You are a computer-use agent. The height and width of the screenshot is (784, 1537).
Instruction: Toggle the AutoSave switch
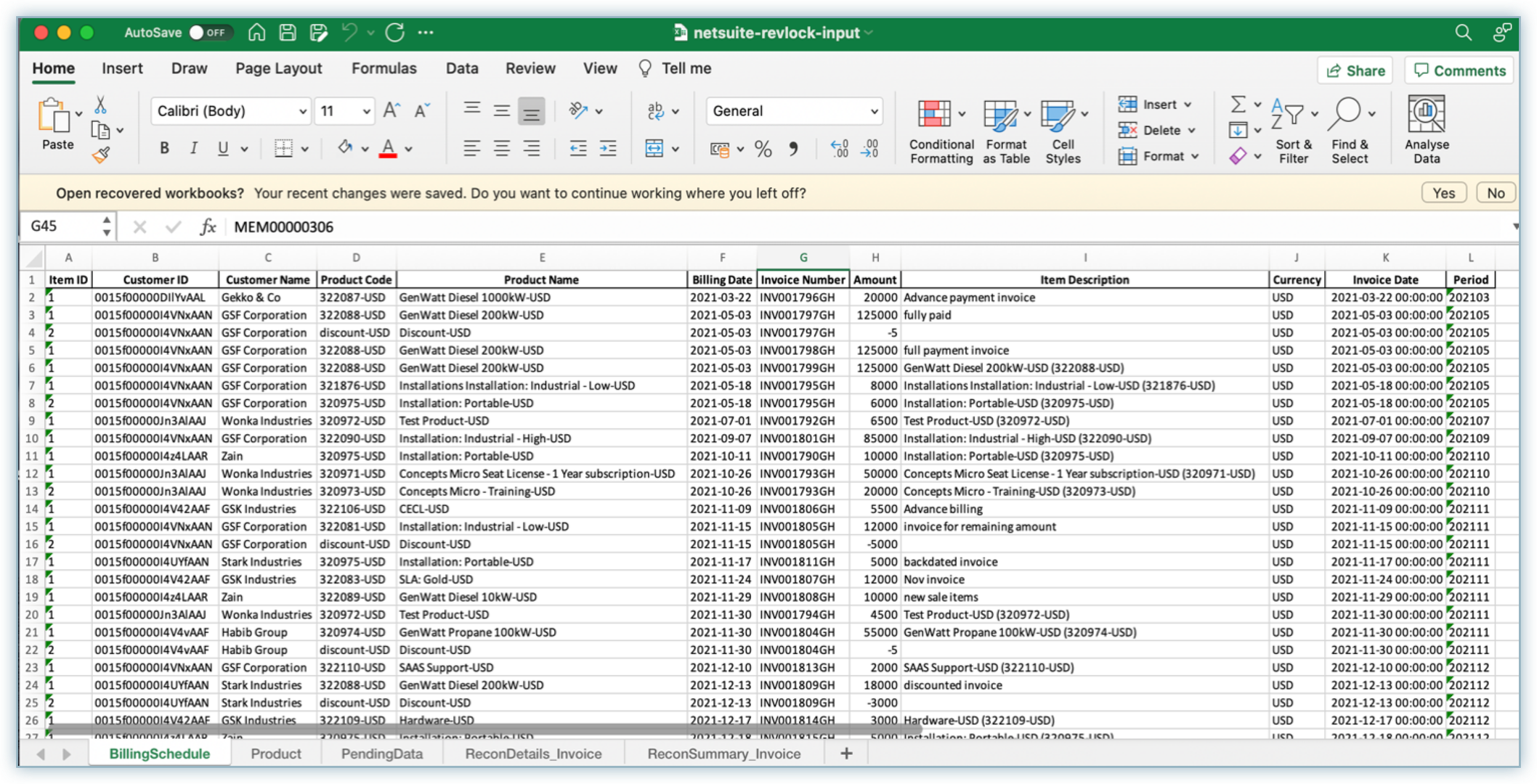209,33
